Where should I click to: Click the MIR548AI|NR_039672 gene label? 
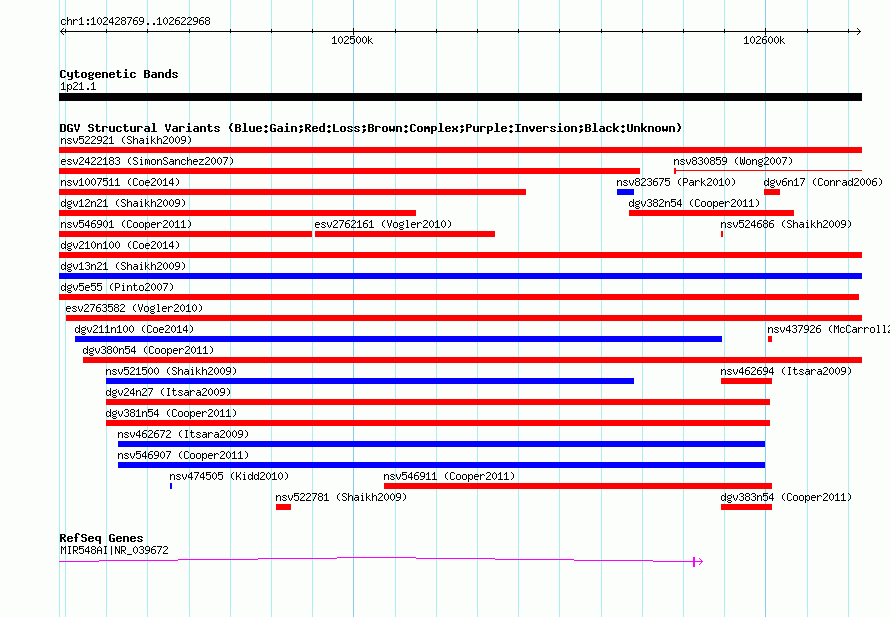coord(114,550)
